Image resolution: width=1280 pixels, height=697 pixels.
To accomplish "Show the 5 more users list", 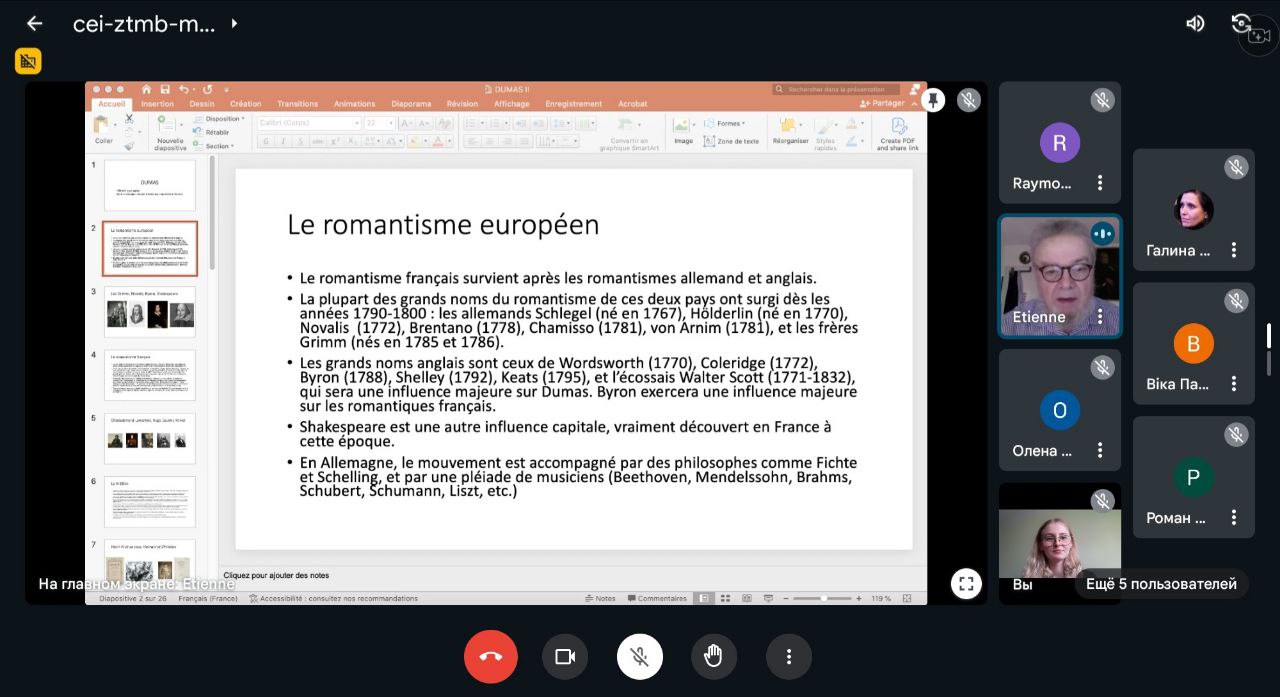I will click(1161, 584).
